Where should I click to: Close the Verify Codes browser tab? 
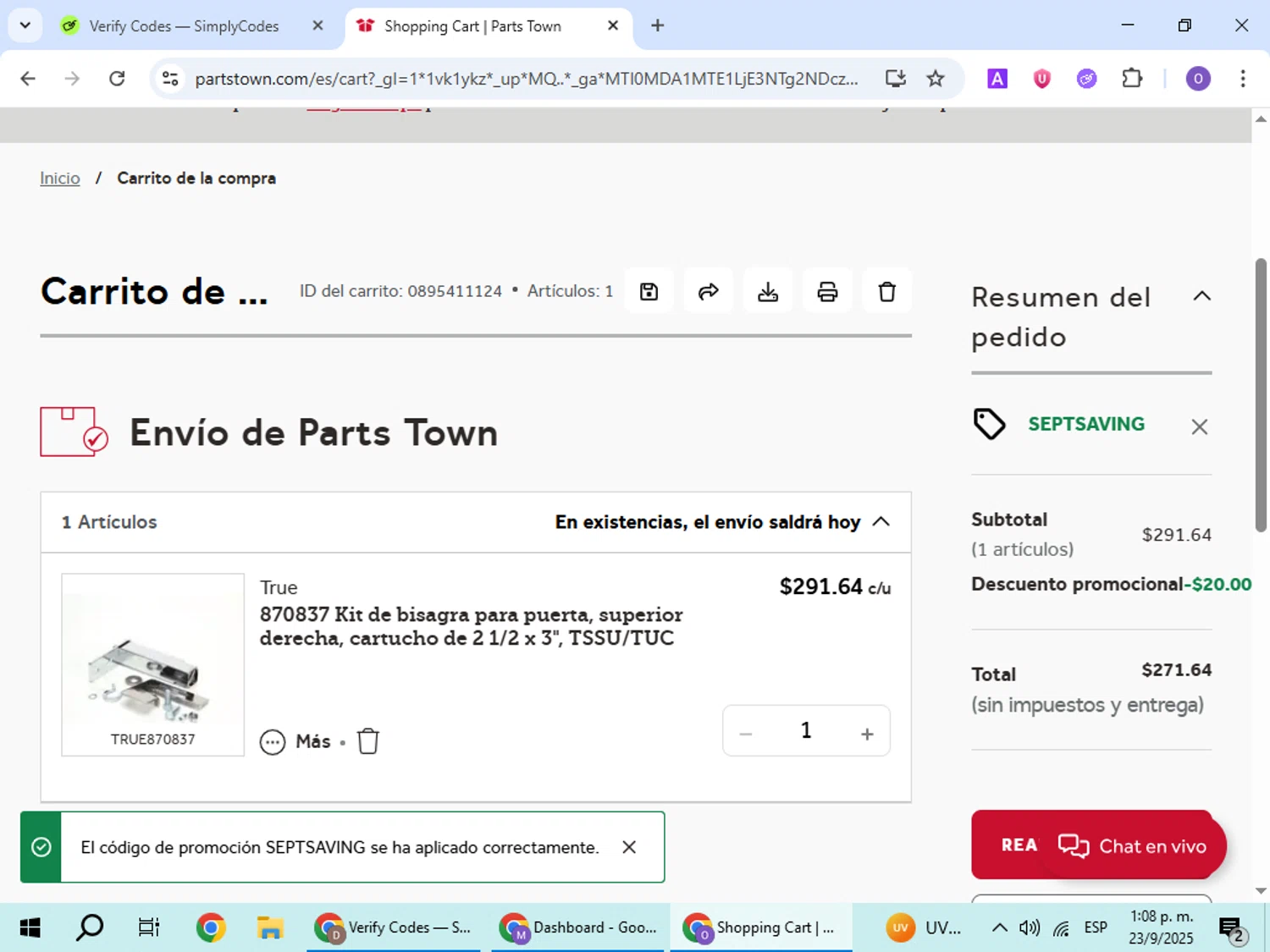point(317,26)
